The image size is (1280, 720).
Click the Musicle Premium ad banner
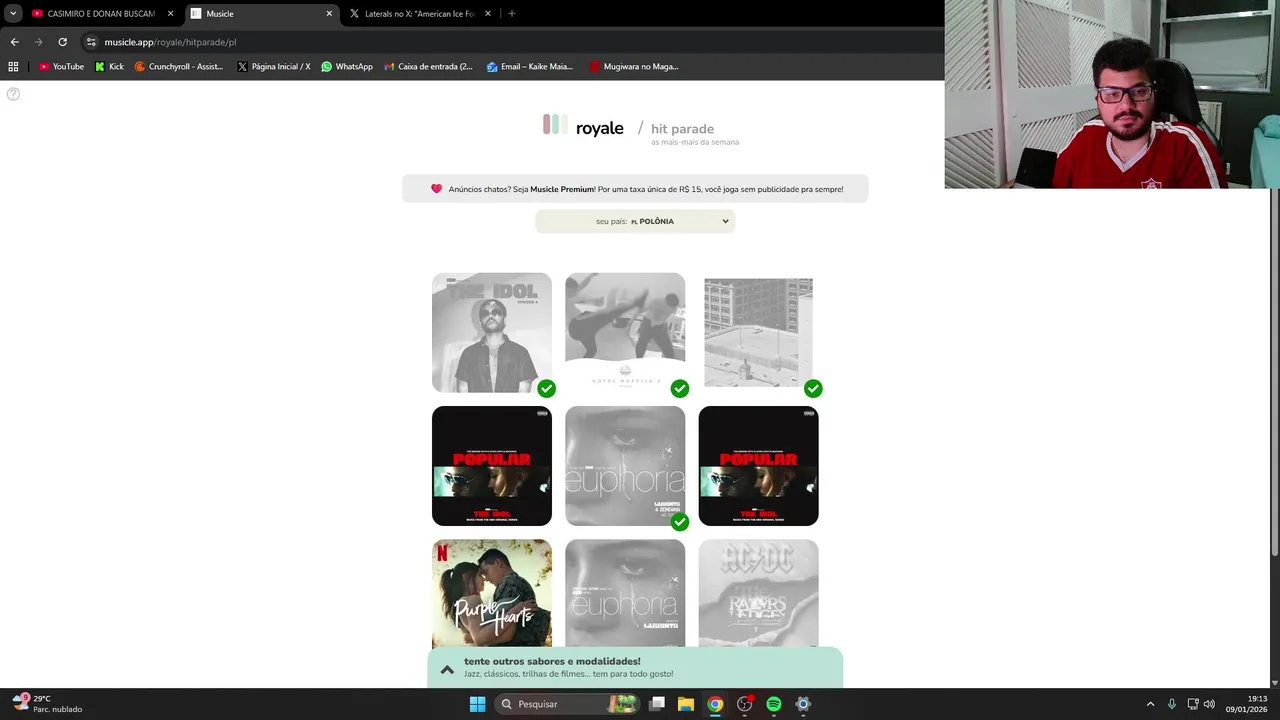635,189
